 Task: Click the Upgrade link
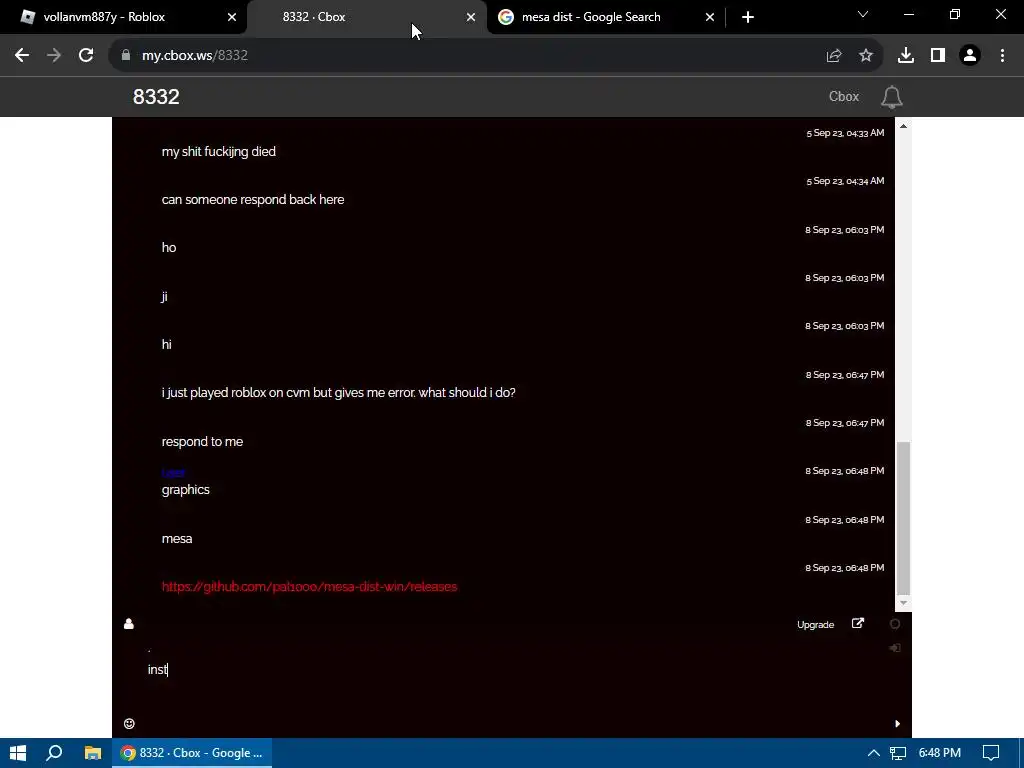[816, 624]
